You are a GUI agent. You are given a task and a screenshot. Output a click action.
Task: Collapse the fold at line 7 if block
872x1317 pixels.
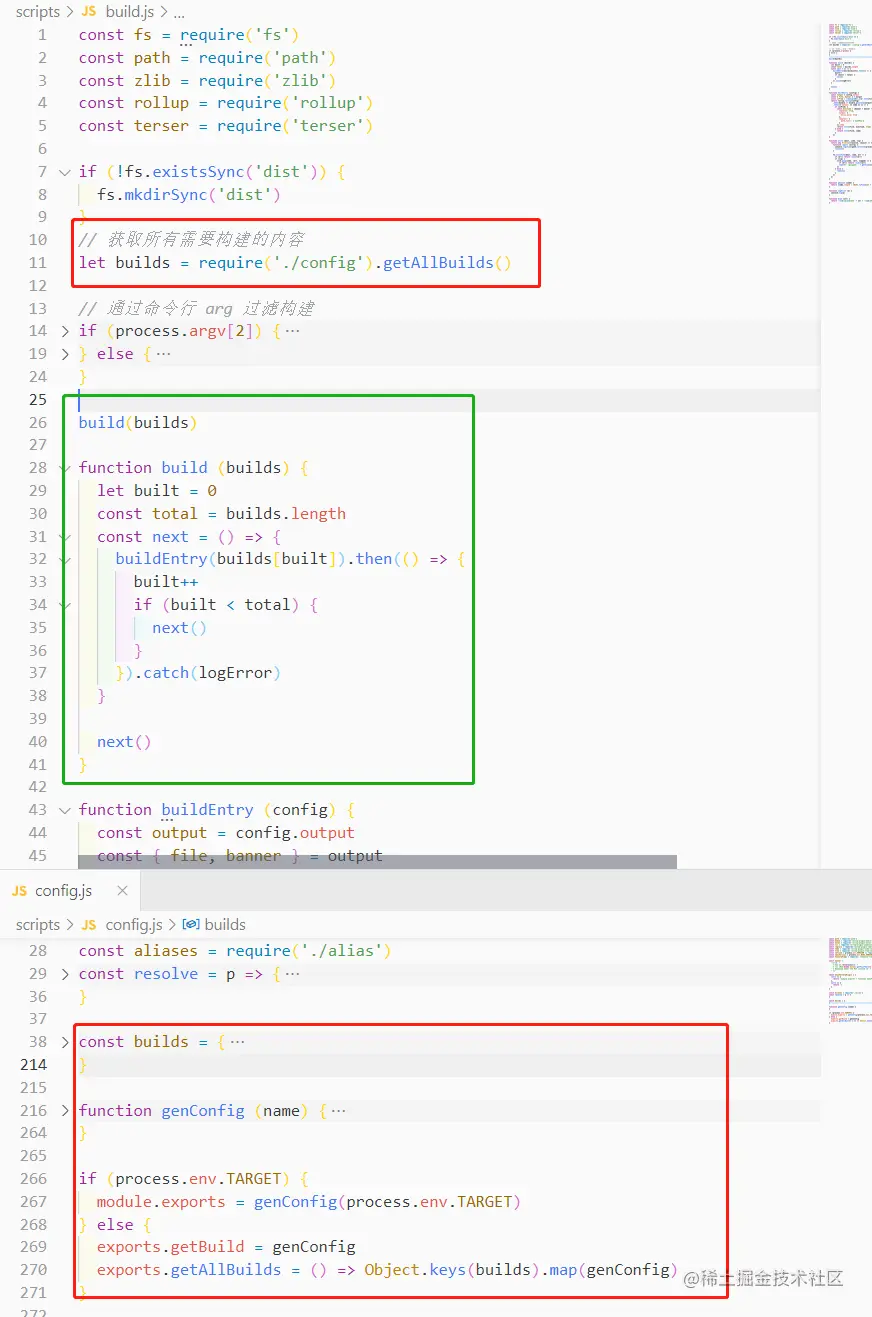[65, 172]
